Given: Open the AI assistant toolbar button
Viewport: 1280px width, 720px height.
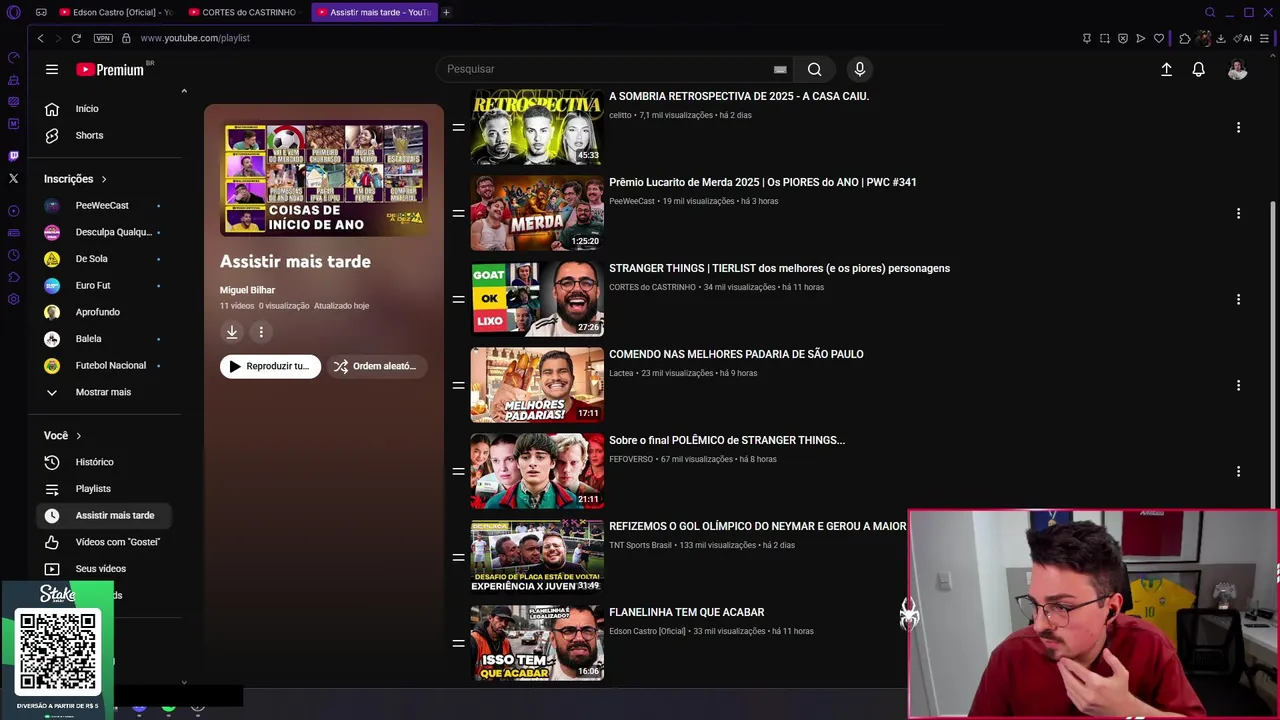Looking at the screenshot, I should (x=1244, y=38).
